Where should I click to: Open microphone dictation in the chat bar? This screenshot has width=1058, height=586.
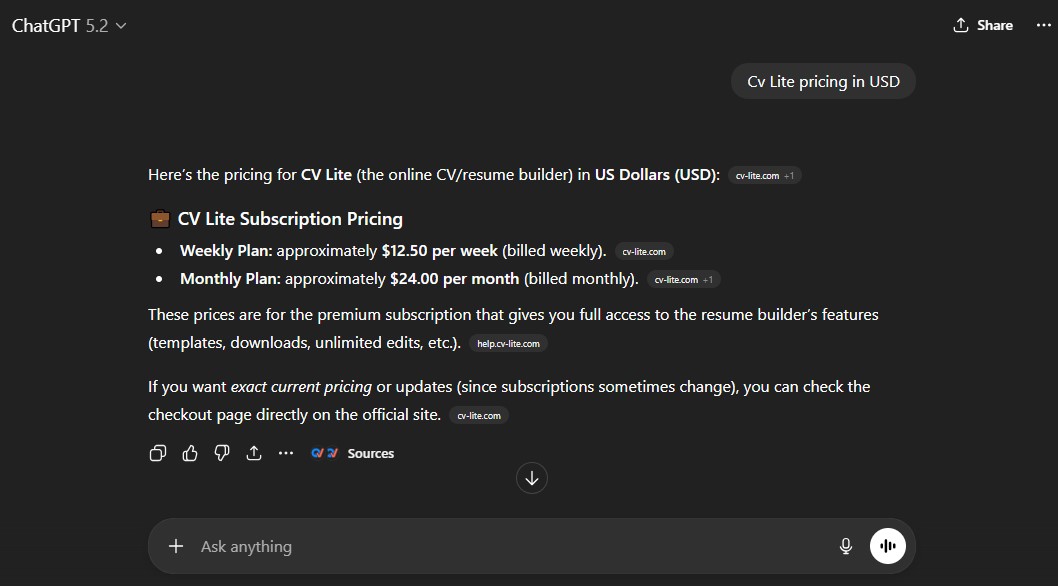(846, 546)
